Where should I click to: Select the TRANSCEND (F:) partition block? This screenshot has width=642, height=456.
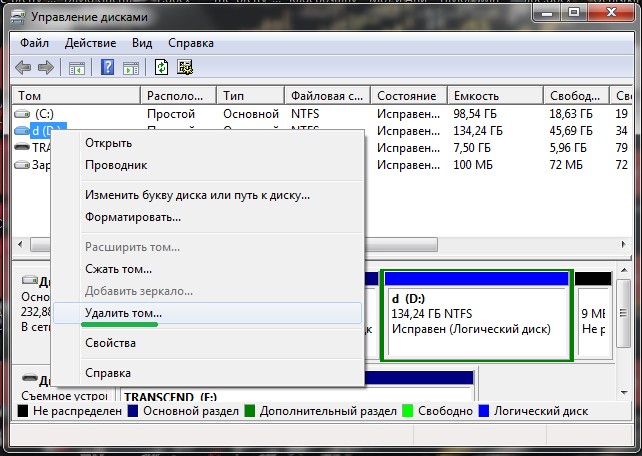(297, 386)
